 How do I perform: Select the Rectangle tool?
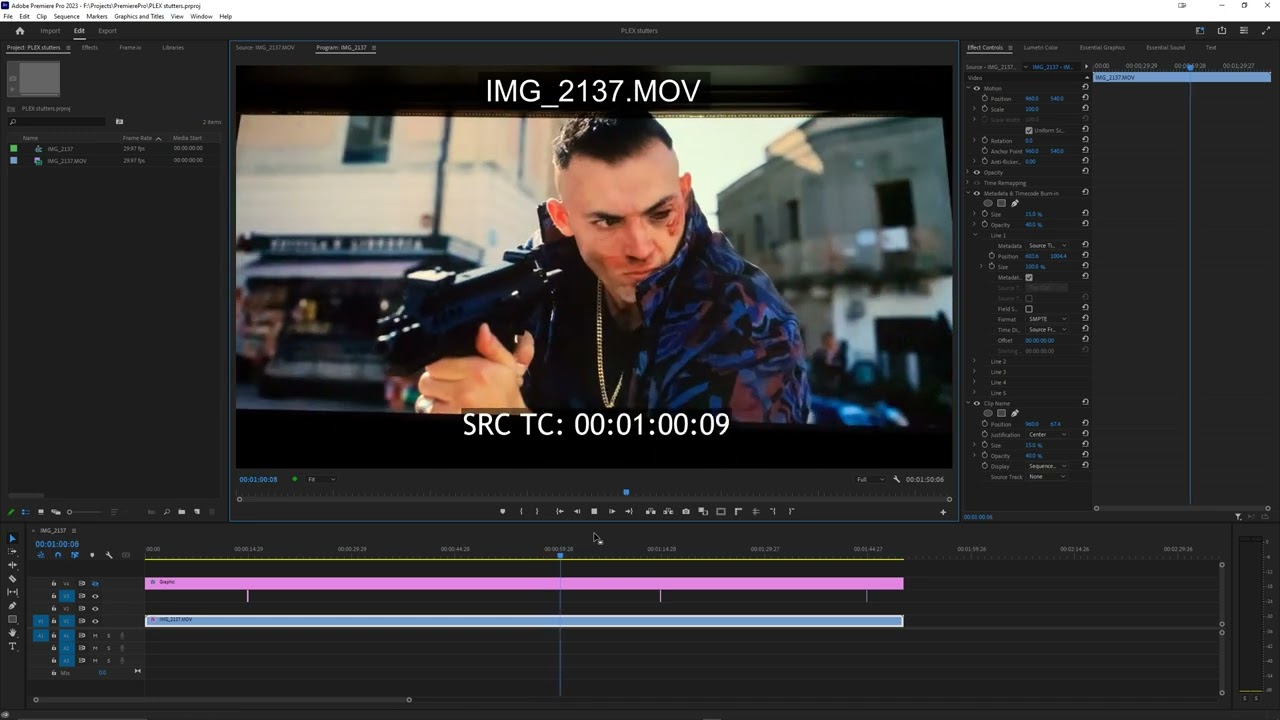(12, 619)
